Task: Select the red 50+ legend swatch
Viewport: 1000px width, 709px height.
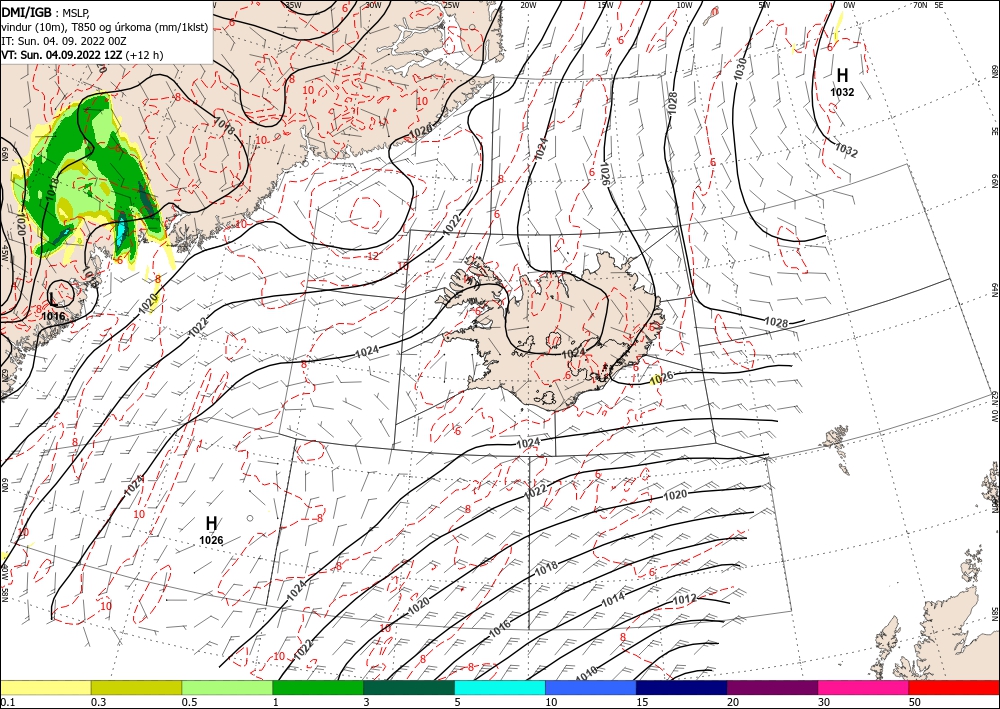Action: point(954,687)
